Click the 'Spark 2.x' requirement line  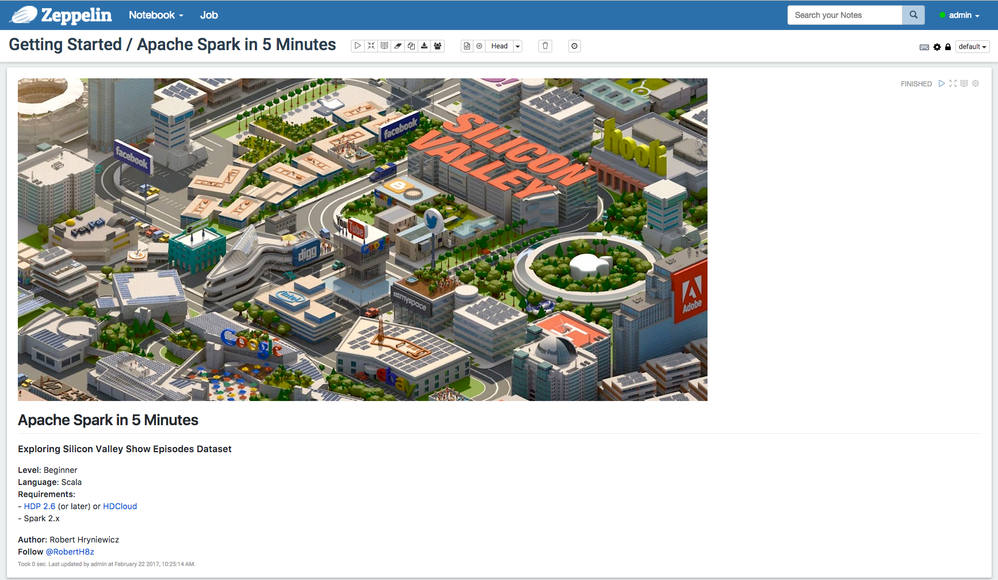point(41,518)
